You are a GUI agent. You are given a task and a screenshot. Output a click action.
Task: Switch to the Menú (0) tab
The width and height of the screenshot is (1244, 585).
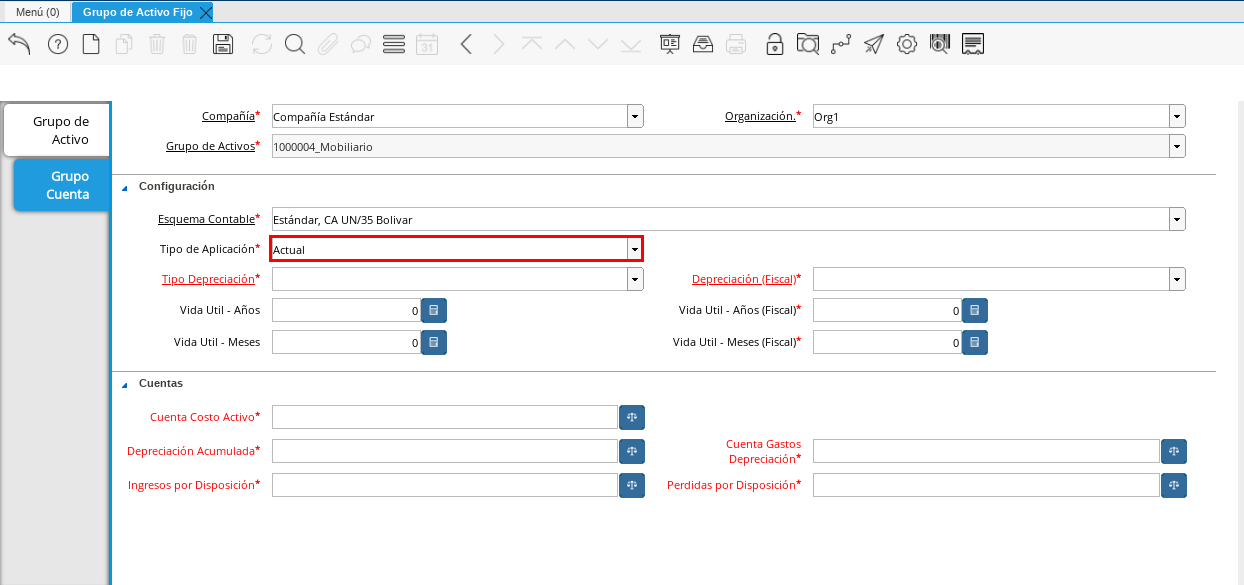(36, 12)
